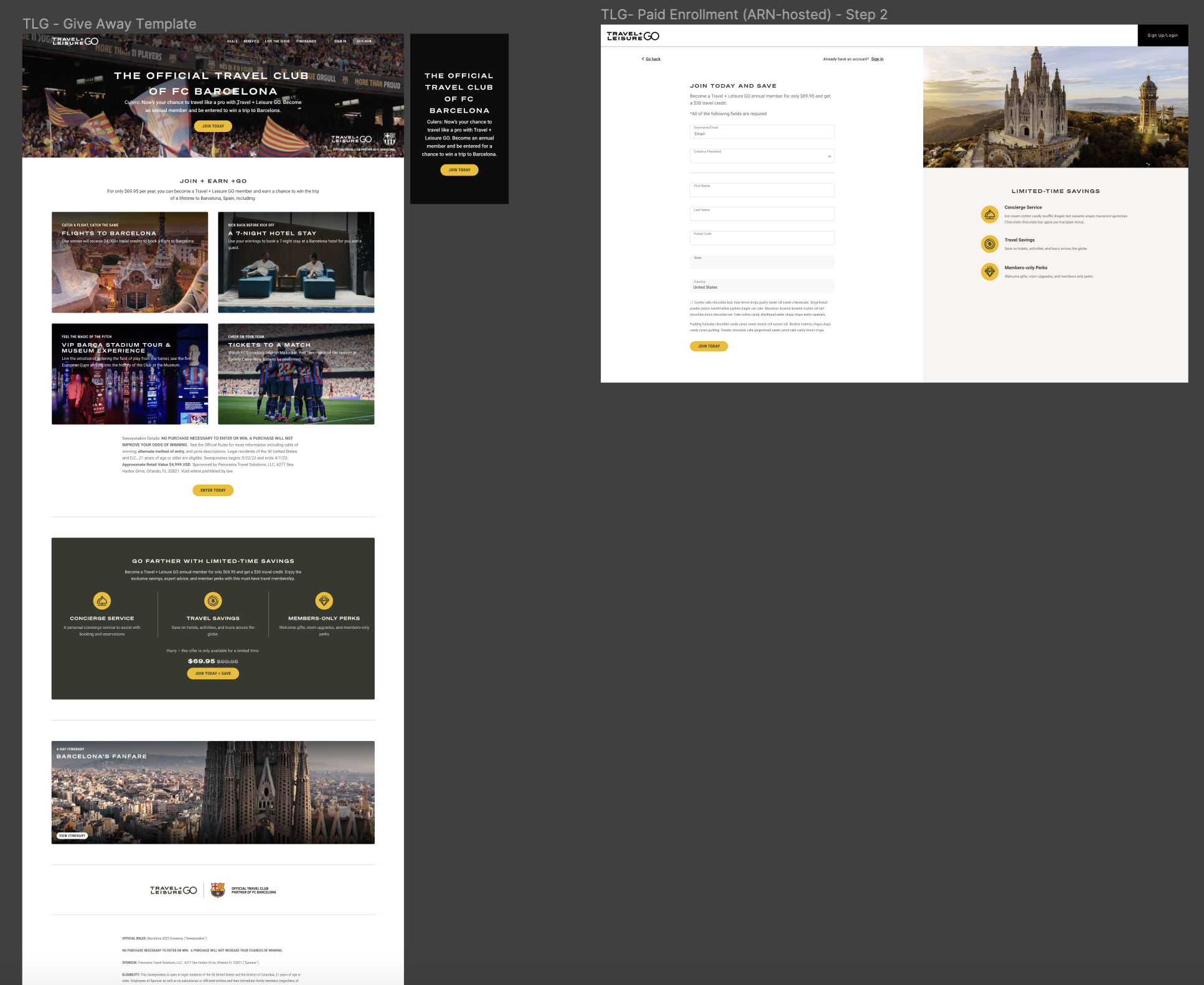
Task: Click the Travel+Leisure GO logo in enrollment header
Action: (633, 36)
